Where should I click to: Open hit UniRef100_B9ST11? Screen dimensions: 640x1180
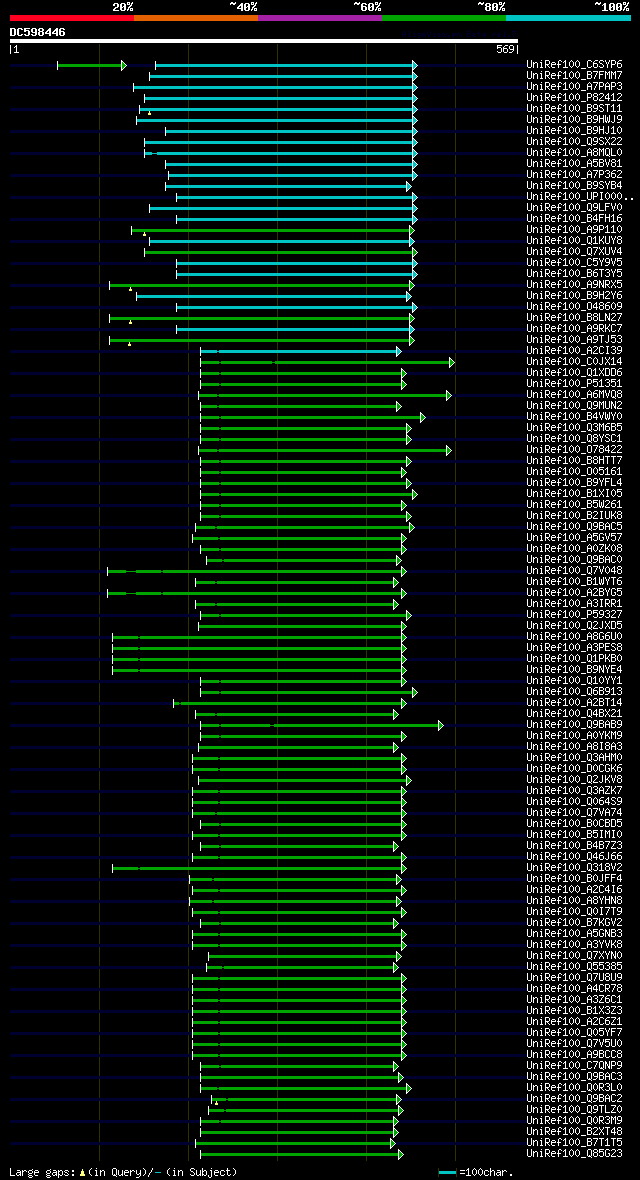tap(574, 108)
